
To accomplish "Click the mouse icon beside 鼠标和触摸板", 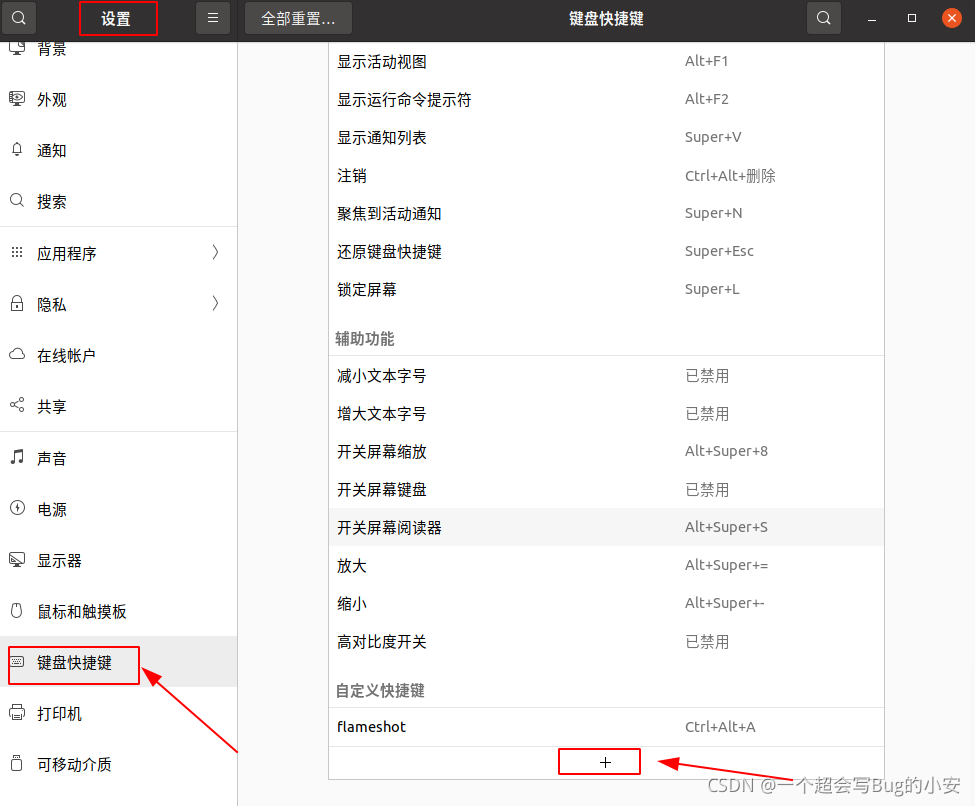I will tap(17, 611).
